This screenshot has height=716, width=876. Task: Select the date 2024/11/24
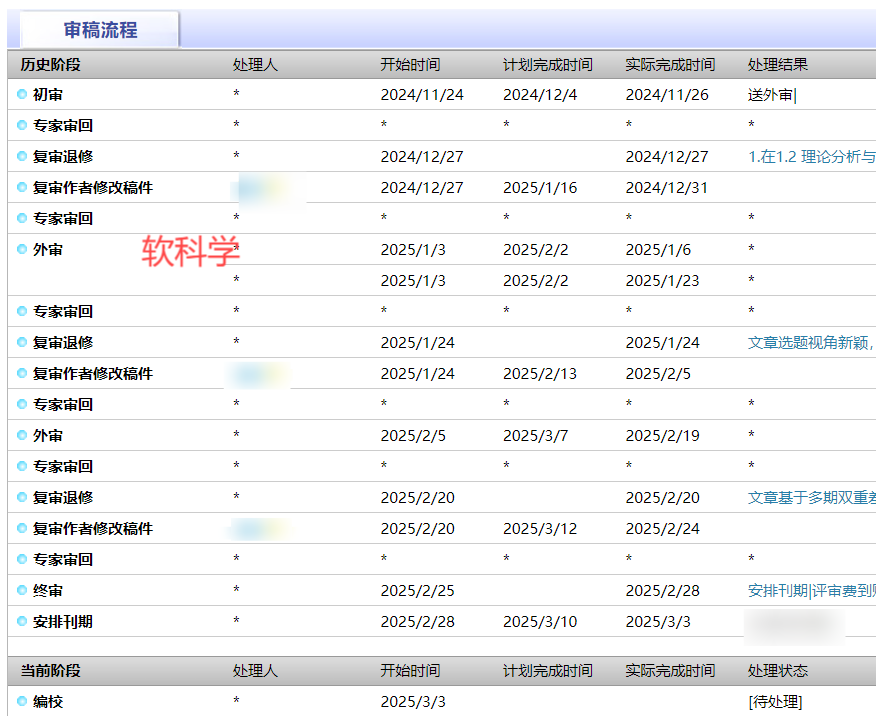[422, 95]
